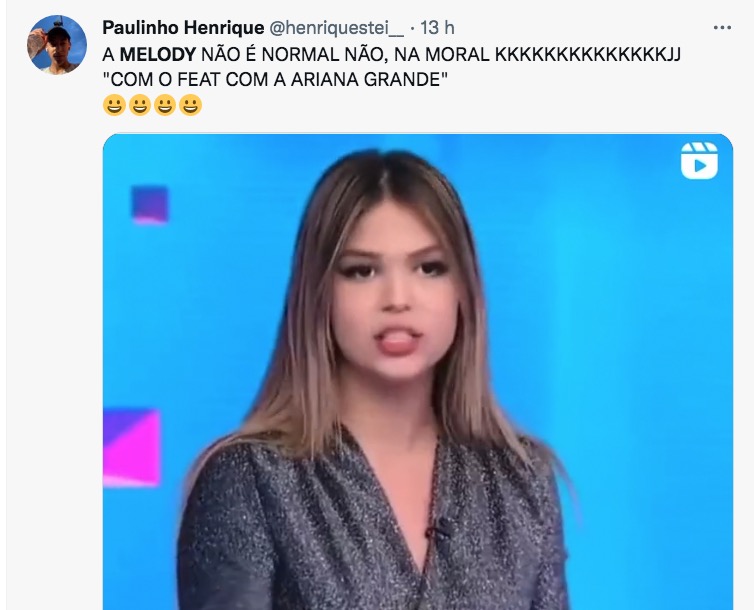The height and width of the screenshot is (610, 755).
Task: Click the second smiley emoji
Action: [140, 105]
